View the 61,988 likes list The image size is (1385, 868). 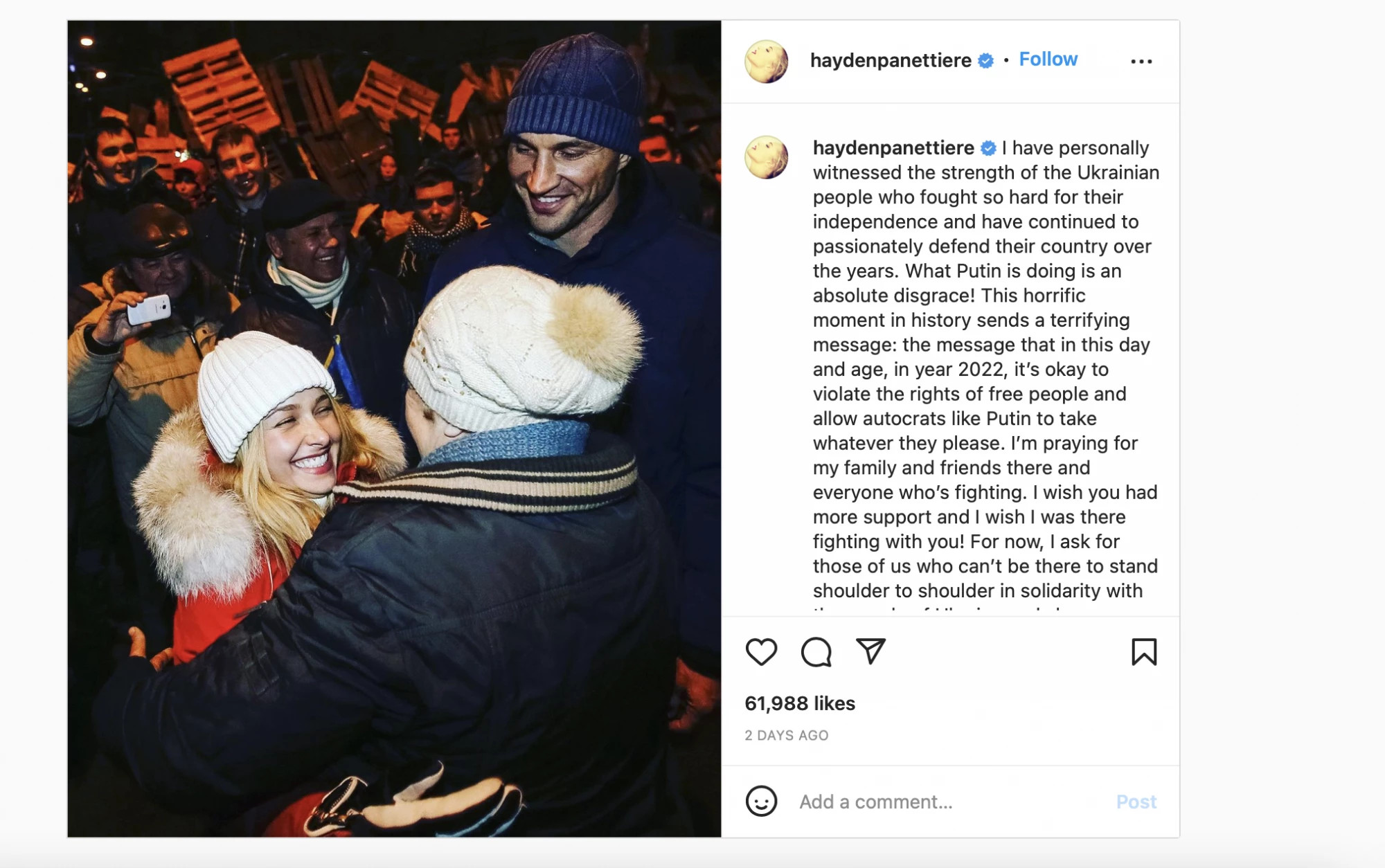pyautogui.click(x=800, y=703)
